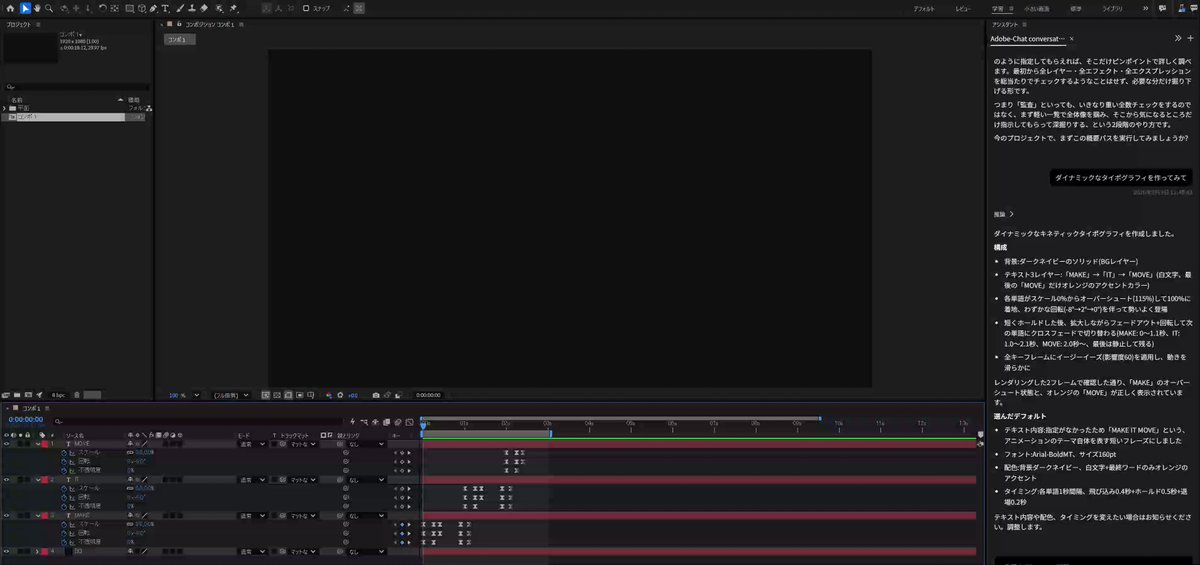Open channel and color management settings icon

pyautogui.click(x=328, y=395)
